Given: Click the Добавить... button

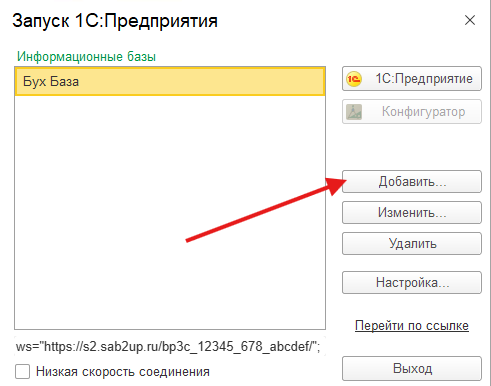Looking at the screenshot, I should (x=412, y=182).
